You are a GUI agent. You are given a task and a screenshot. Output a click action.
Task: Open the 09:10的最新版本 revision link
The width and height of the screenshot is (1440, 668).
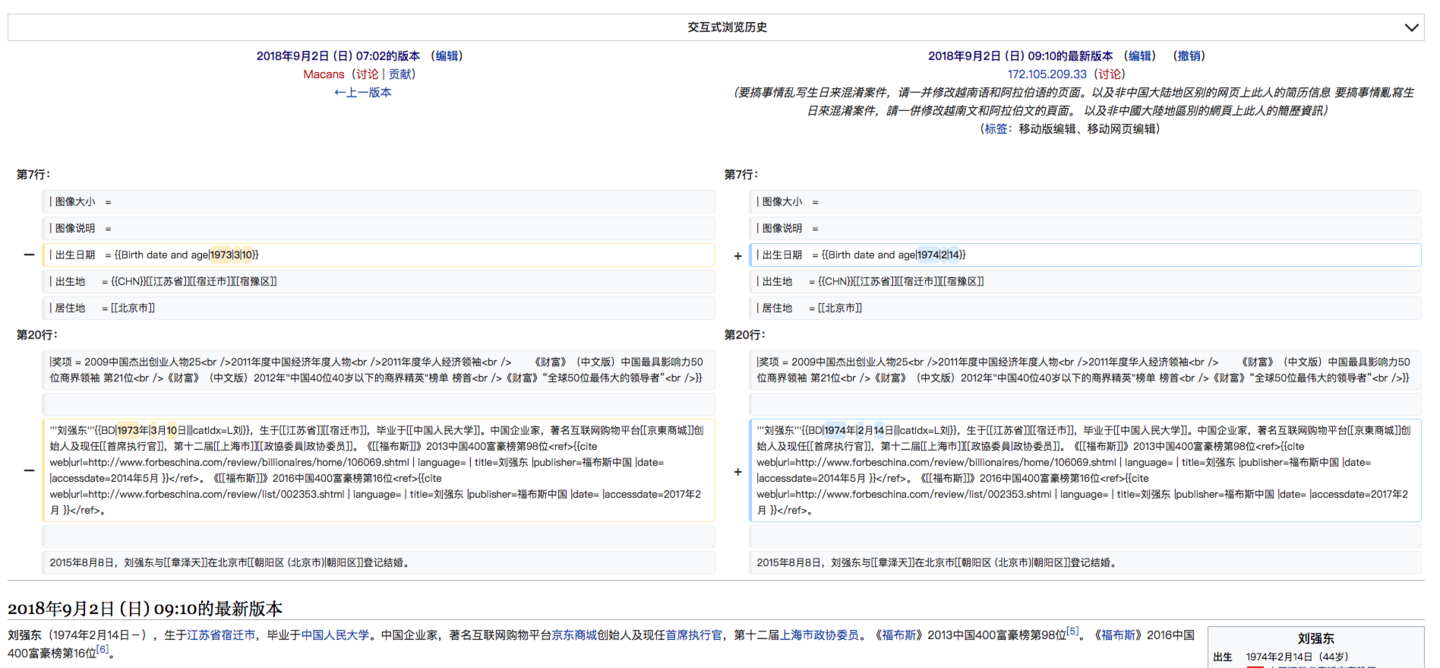(x=1020, y=56)
